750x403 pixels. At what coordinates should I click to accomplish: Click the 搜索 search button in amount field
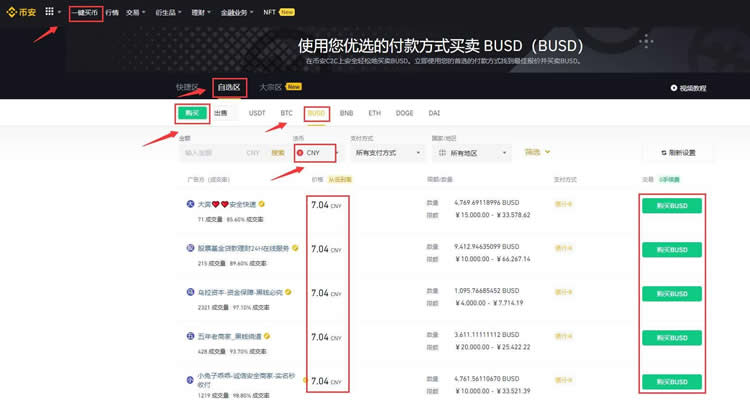(x=278, y=152)
